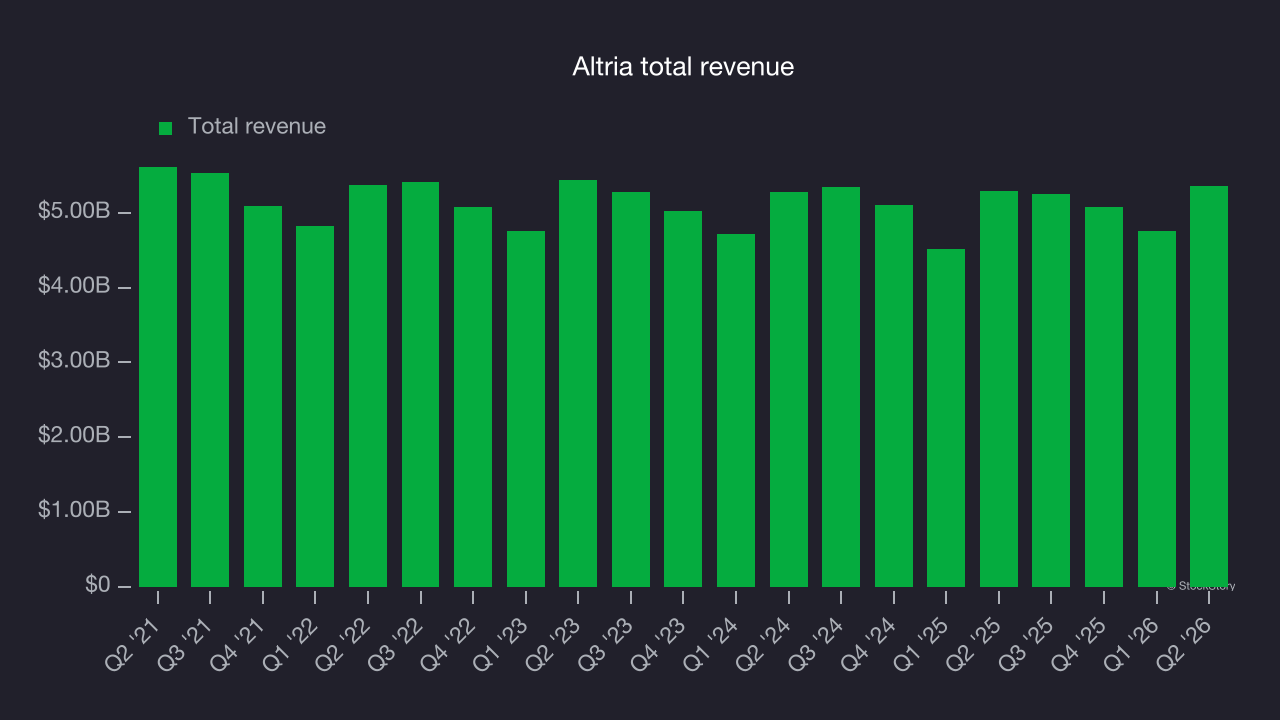1280x720 pixels.
Task: Select the Q3 '24 revenue bar
Action: point(841,387)
